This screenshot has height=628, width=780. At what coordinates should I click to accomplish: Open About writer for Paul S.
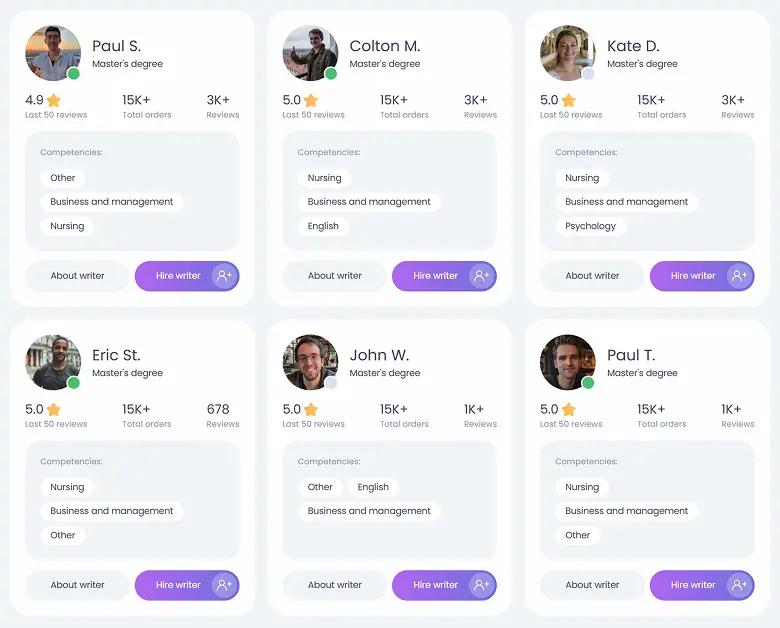click(x=78, y=276)
